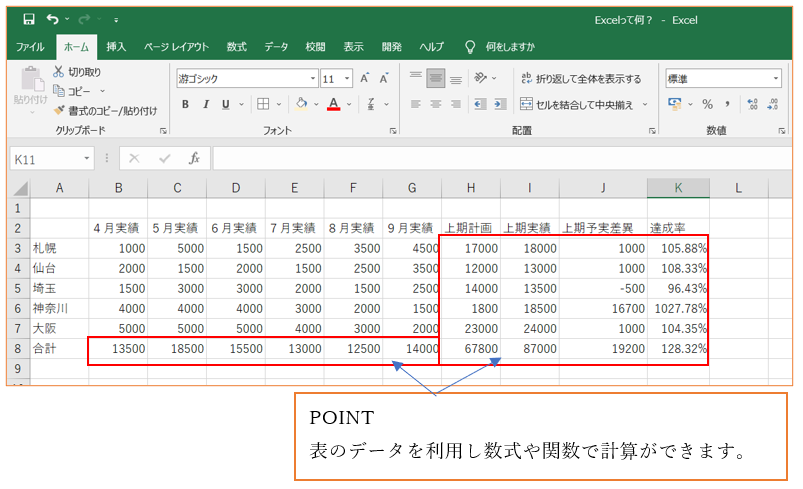This screenshot has height=489, width=803.
Task: Click the Name Box showing K11
Action: (x=45, y=158)
